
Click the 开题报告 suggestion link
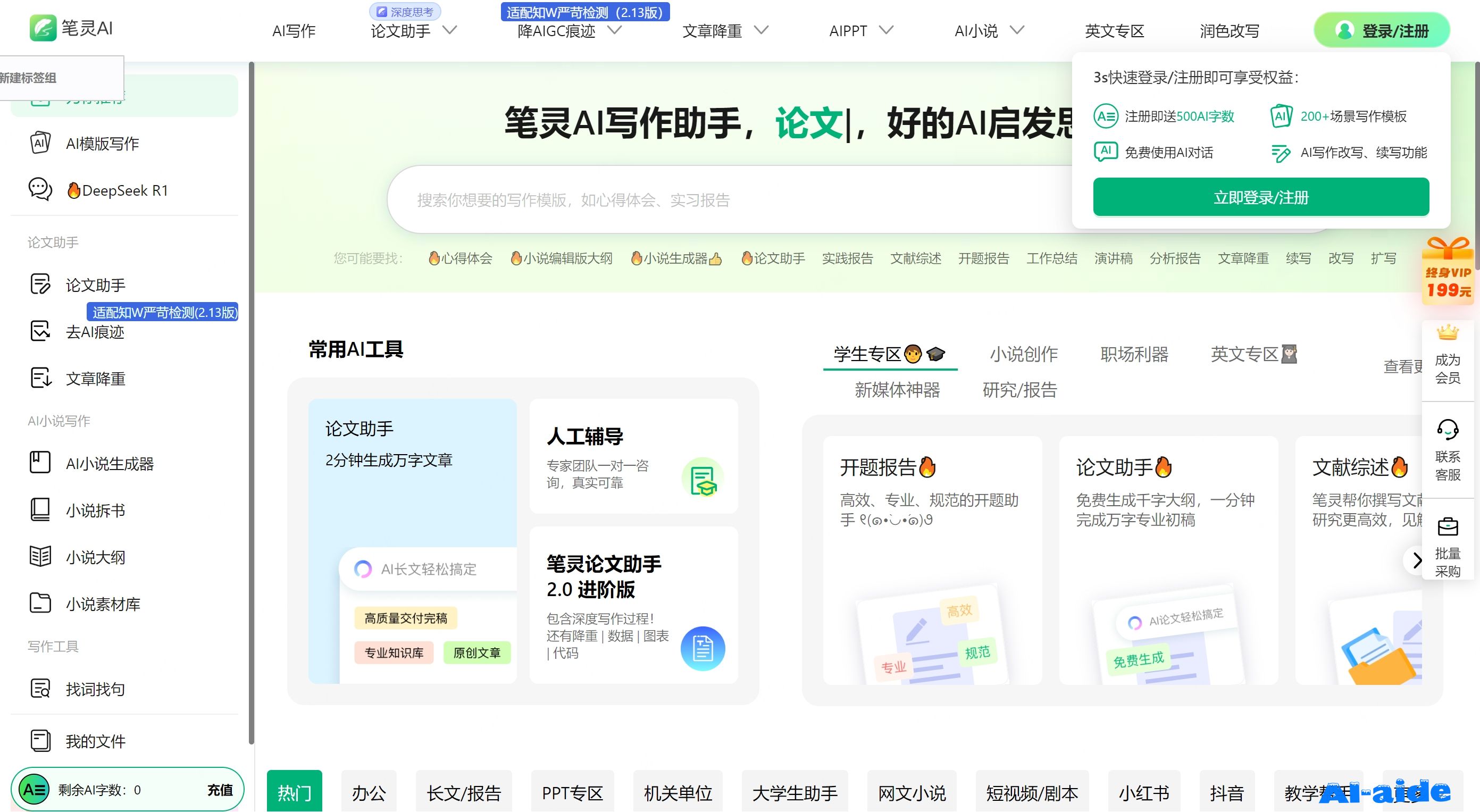tap(983, 258)
